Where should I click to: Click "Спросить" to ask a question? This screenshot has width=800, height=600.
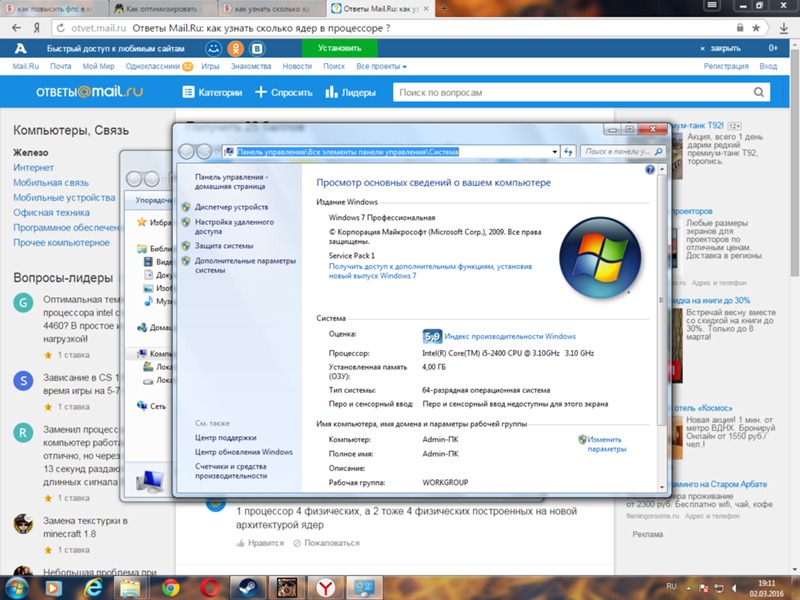(284, 92)
